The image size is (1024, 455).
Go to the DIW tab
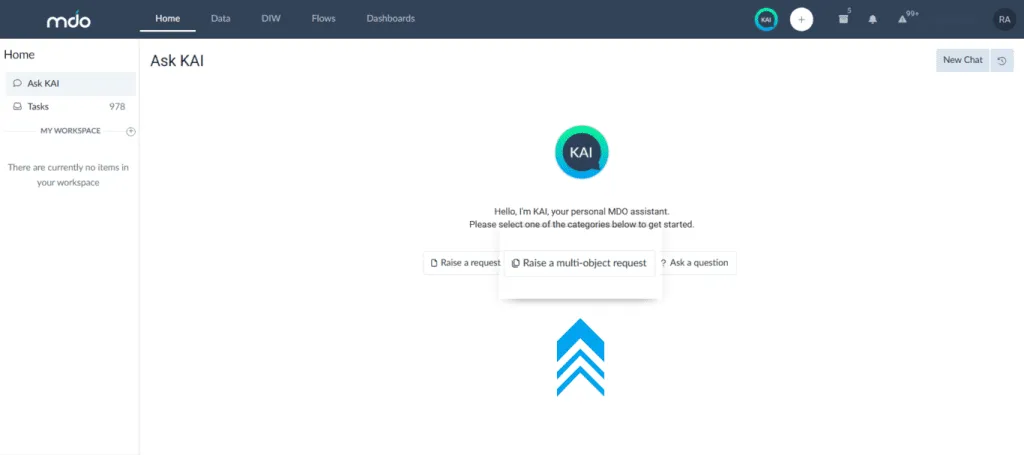point(271,18)
